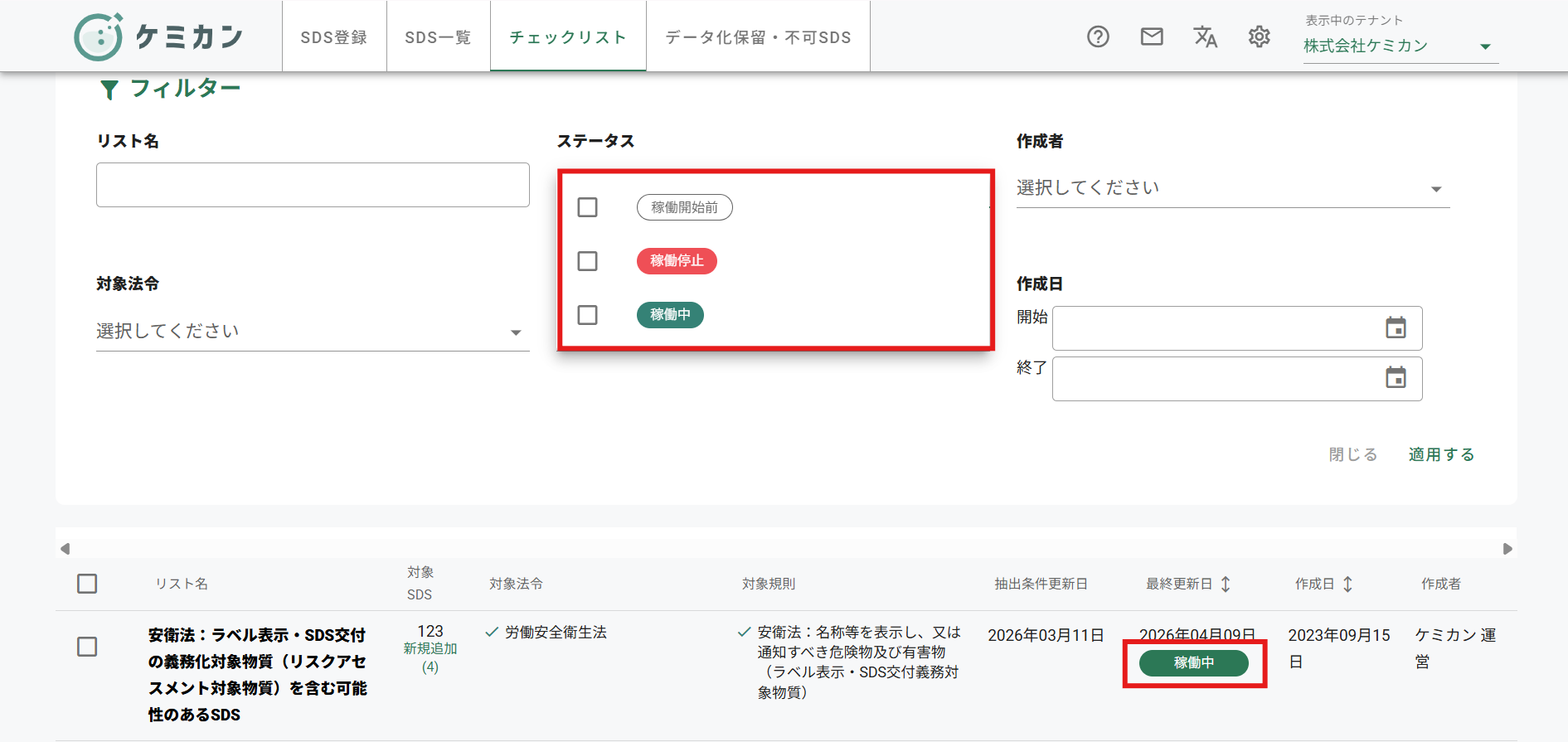The width and height of the screenshot is (1568, 742).
Task: Sort by 作成日 column arrow
Action: 1347,584
